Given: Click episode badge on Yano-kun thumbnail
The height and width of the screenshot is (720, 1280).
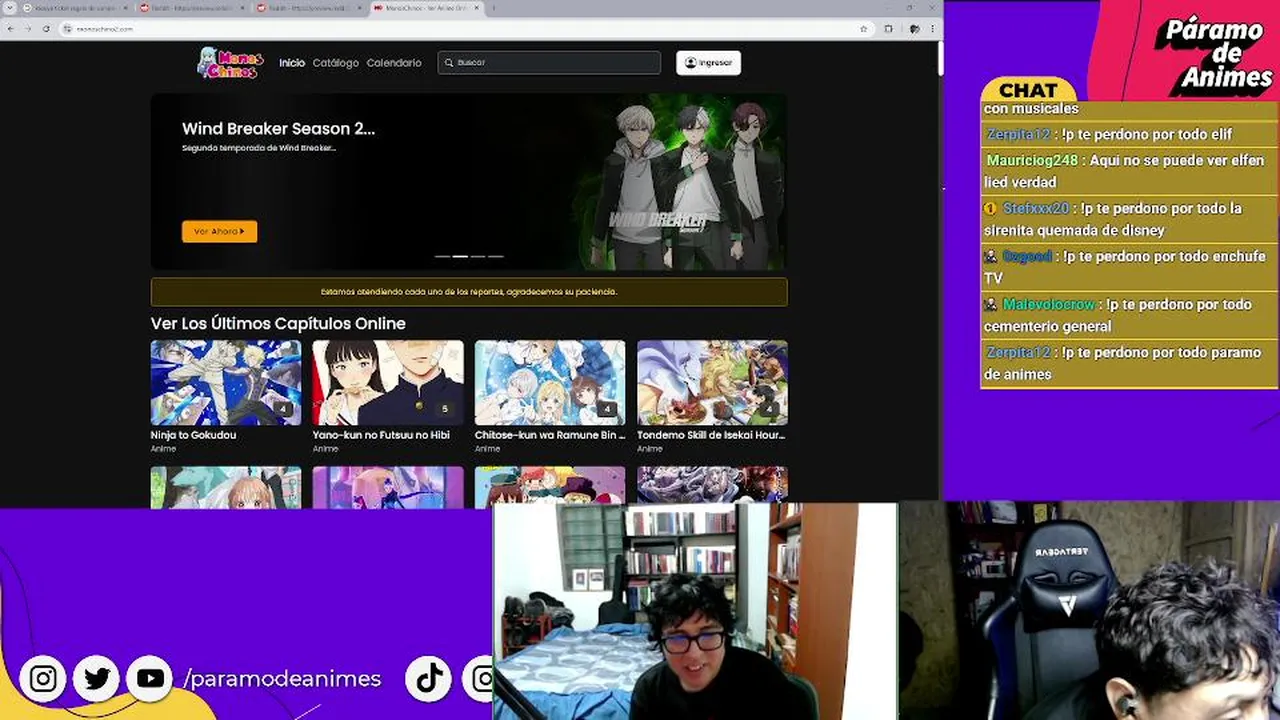Looking at the screenshot, I should [x=445, y=409].
